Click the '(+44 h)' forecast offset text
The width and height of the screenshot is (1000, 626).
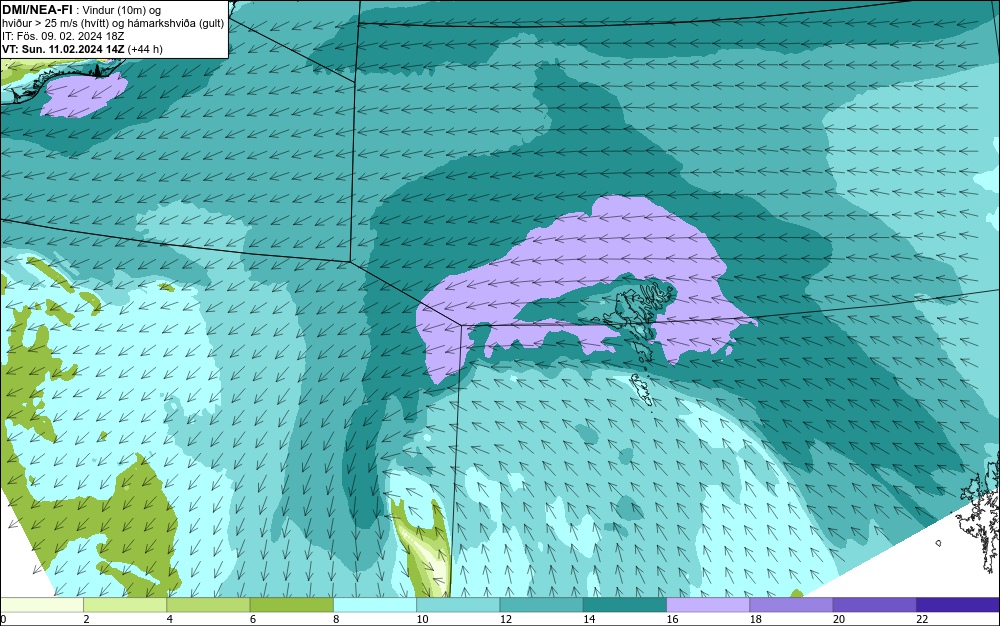(x=145, y=49)
